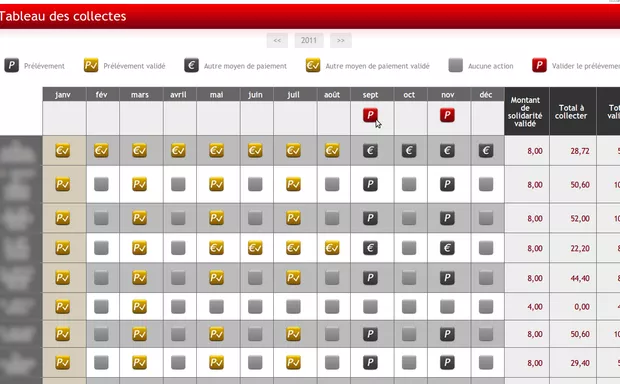Click déc euro icon in 28,72 row
Viewport: 620px width, 384px height.
[x=486, y=151]
